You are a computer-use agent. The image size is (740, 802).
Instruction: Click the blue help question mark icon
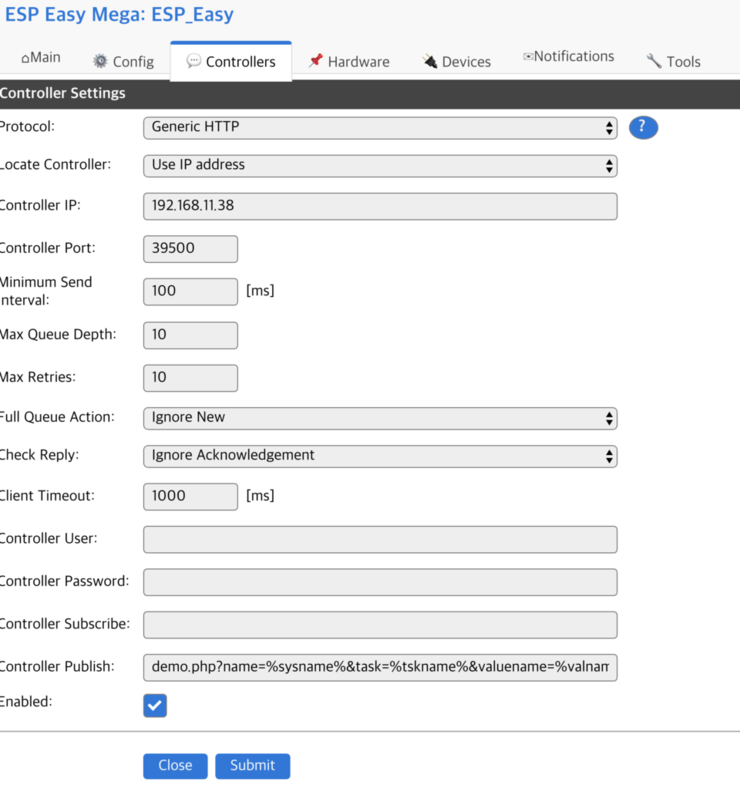click(643, 127)
